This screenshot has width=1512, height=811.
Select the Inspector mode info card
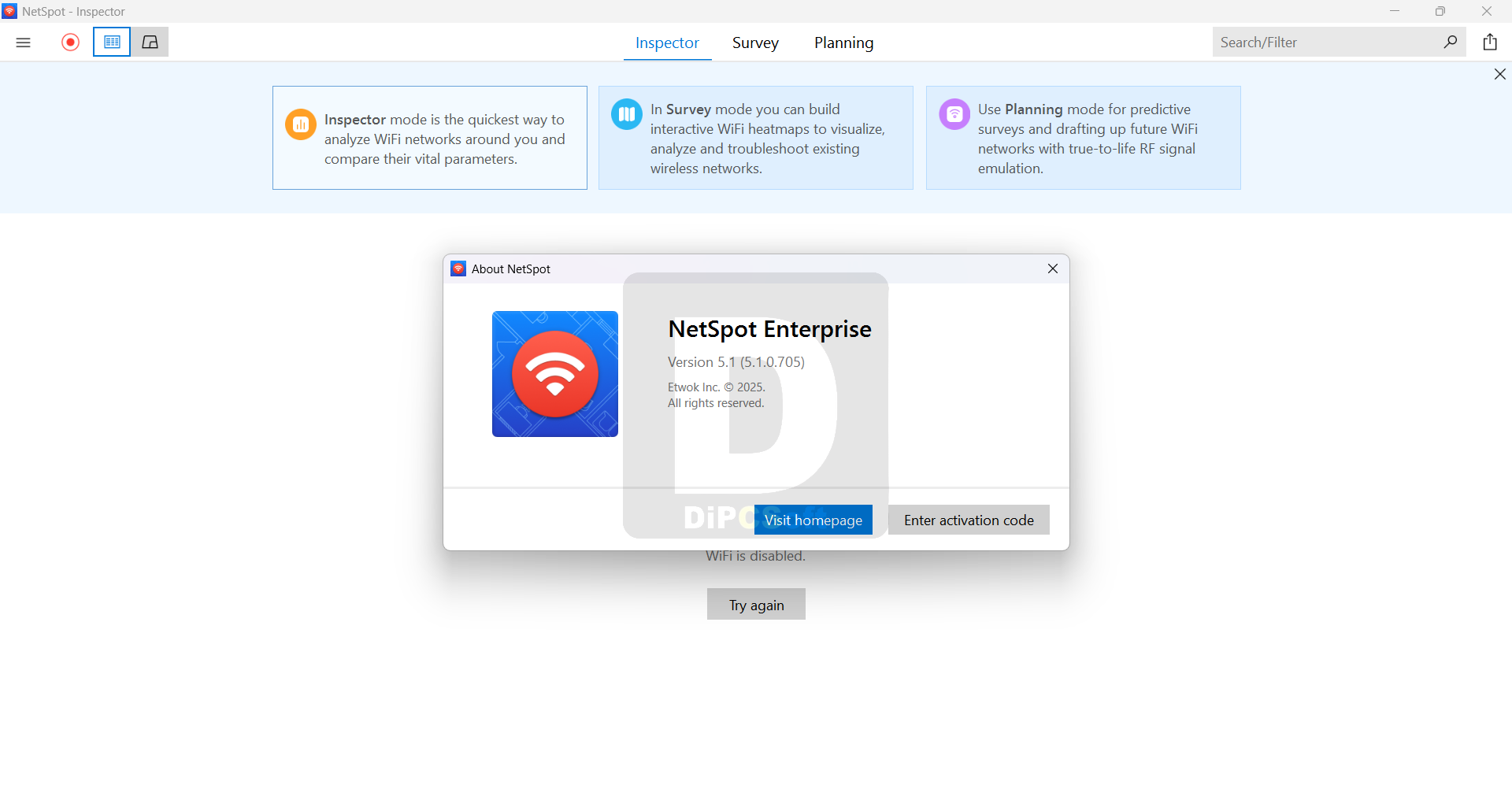(x=430, y=138)
